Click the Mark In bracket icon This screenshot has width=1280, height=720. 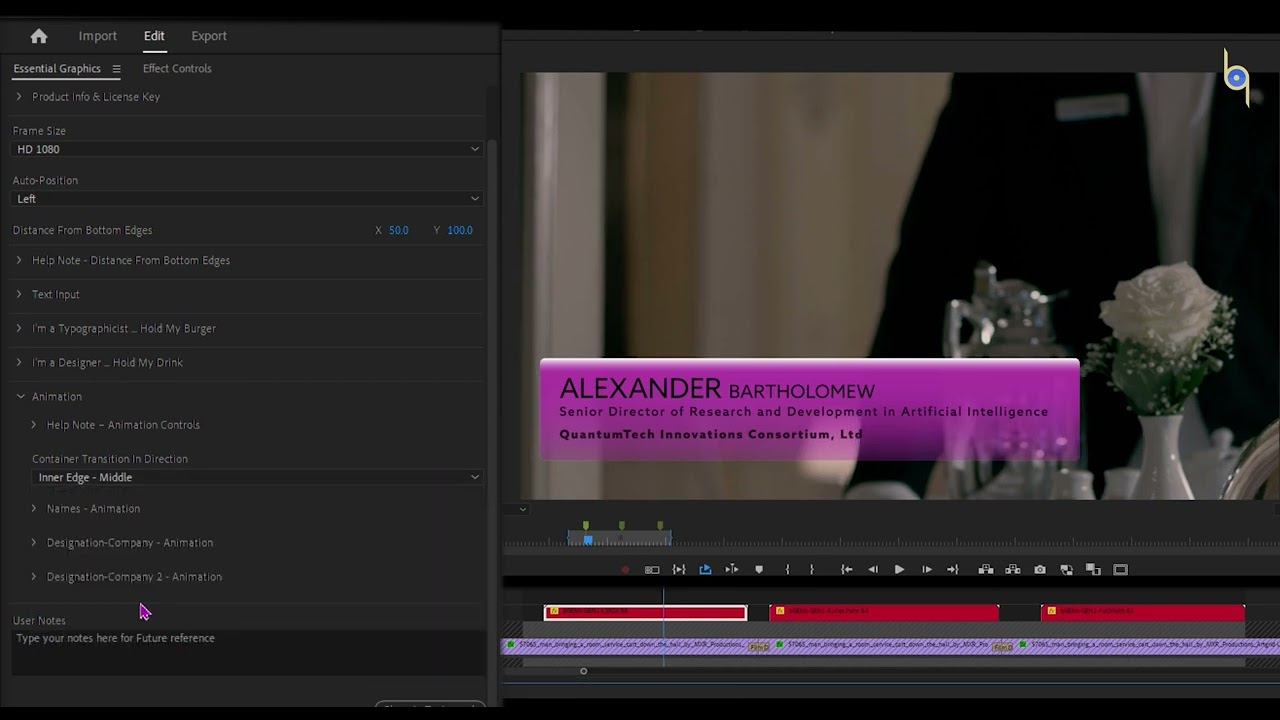tap(788, 570)
